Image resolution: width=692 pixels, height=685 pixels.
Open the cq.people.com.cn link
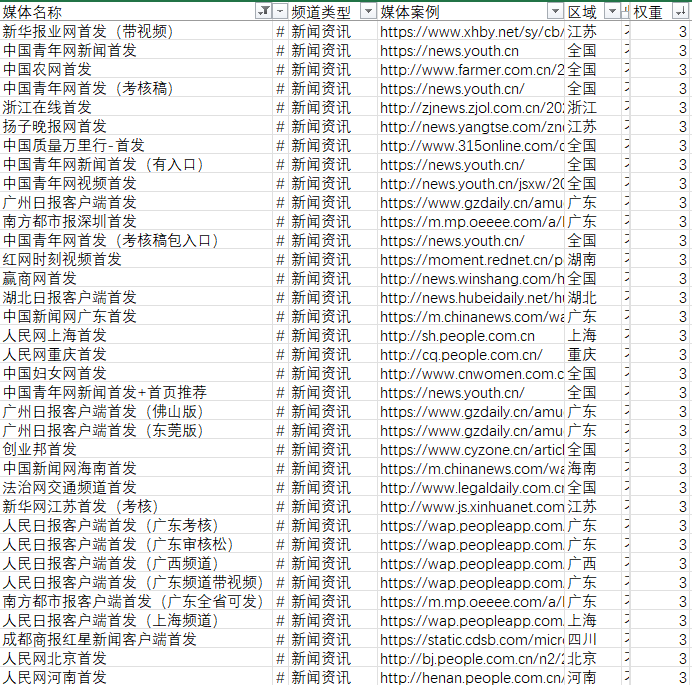click(461, 355)
